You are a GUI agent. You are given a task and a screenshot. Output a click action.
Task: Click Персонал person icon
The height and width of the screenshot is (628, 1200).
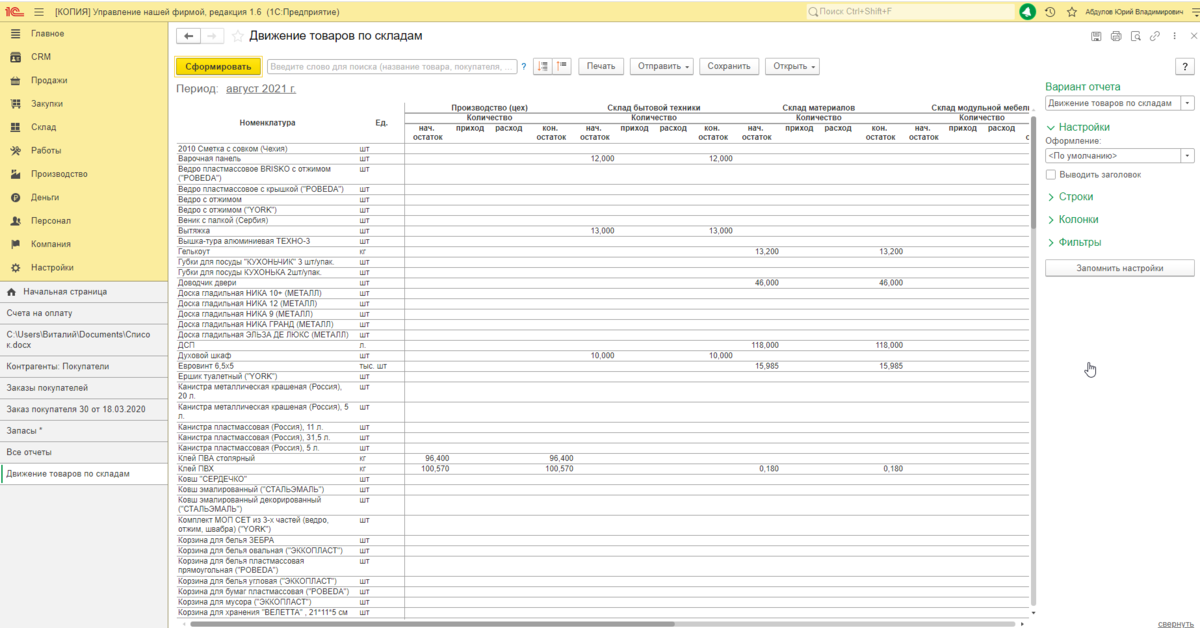(x=16, y=221)
